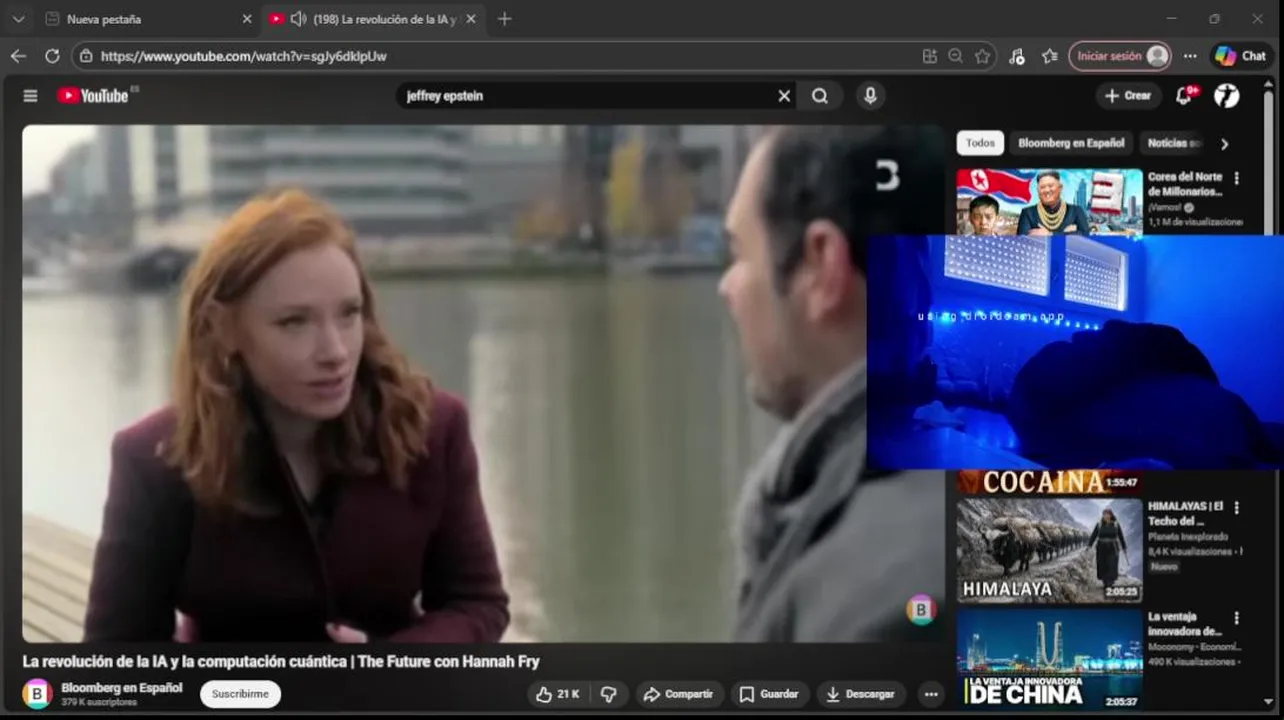Select the Todos filter chip
The height and width of the screenshot is (720, 1284).
[980, 143]
